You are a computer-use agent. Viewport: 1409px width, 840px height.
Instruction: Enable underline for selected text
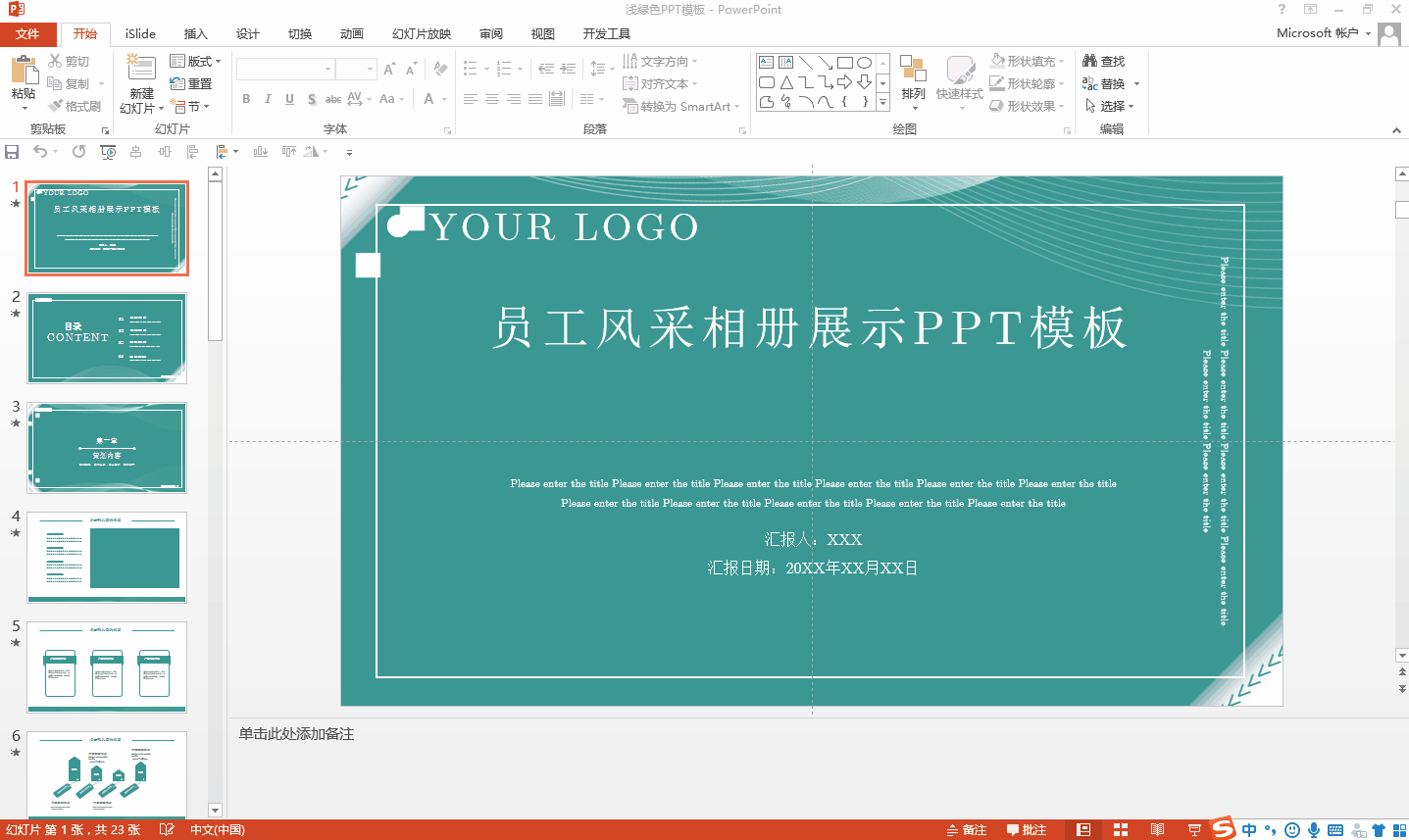287,99
